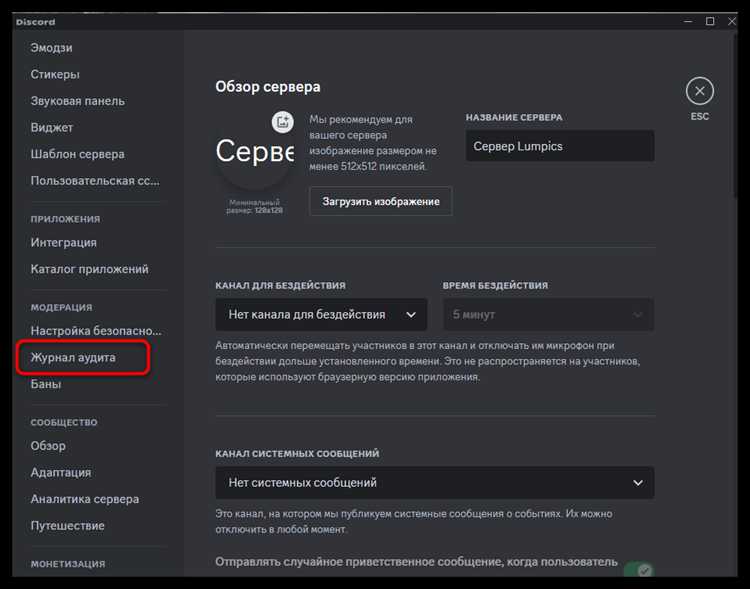
Task: Maximize the Discord window
Action: click(710, 22)
